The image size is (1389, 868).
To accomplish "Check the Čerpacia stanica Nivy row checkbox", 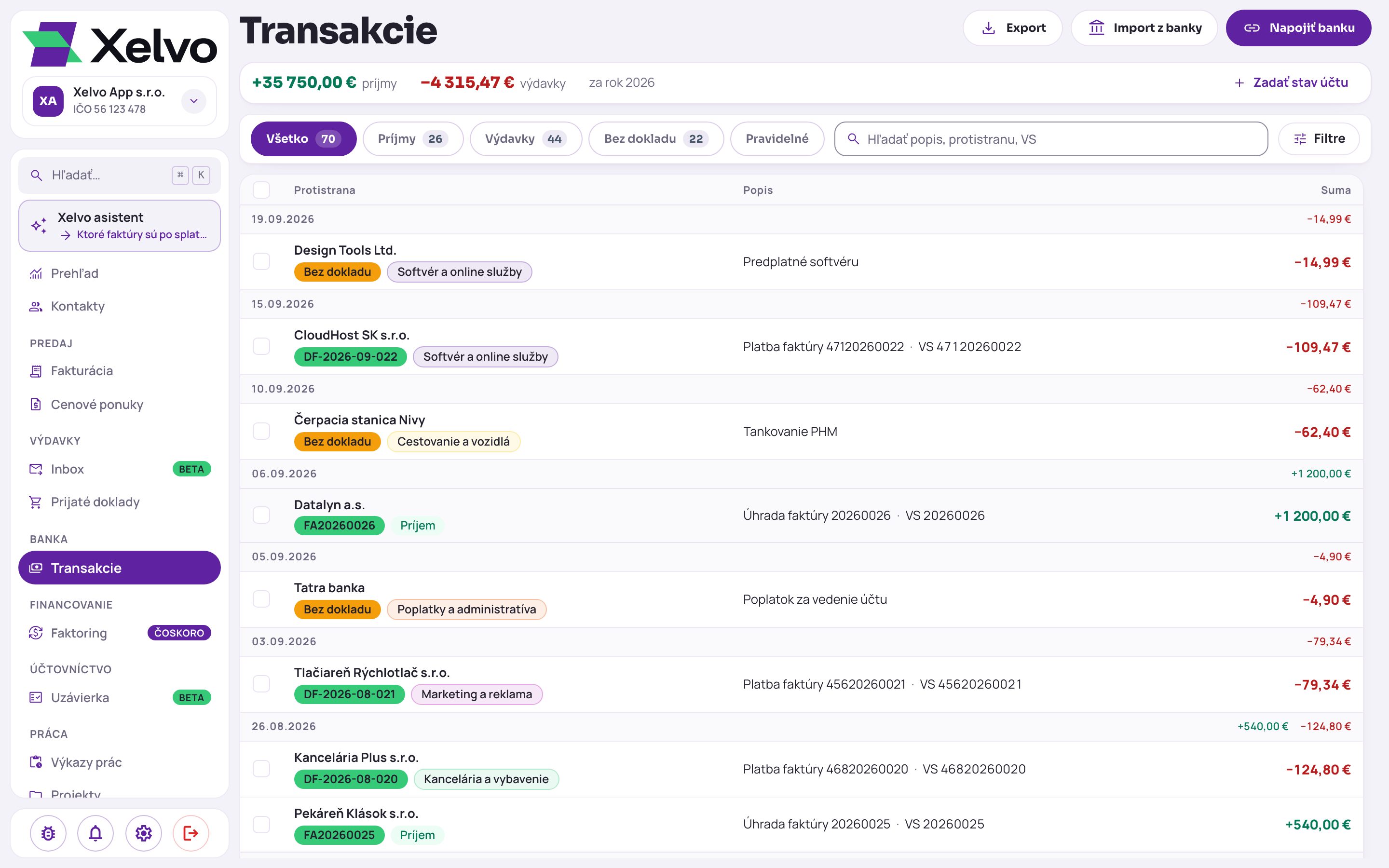I will [x=261, y=431].
